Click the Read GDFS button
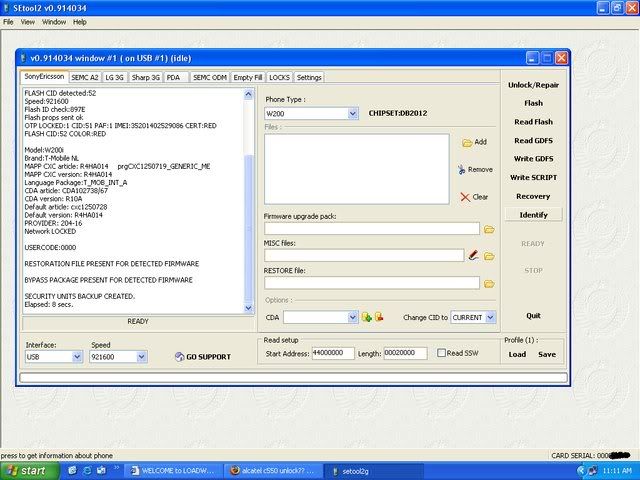640x480 pixels. pos(533,141)
